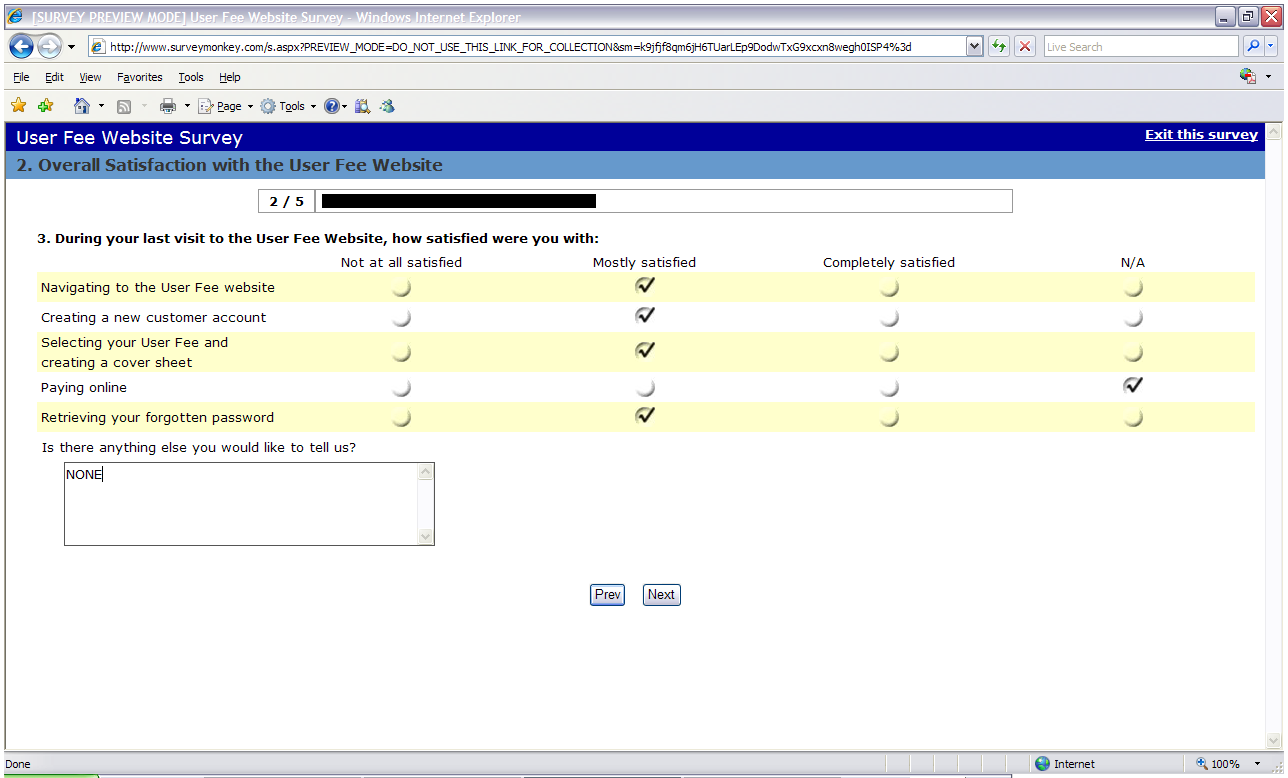Click the Messenger icon in command bar
The image size is (1288, 778).
click(x=387, y=106)
